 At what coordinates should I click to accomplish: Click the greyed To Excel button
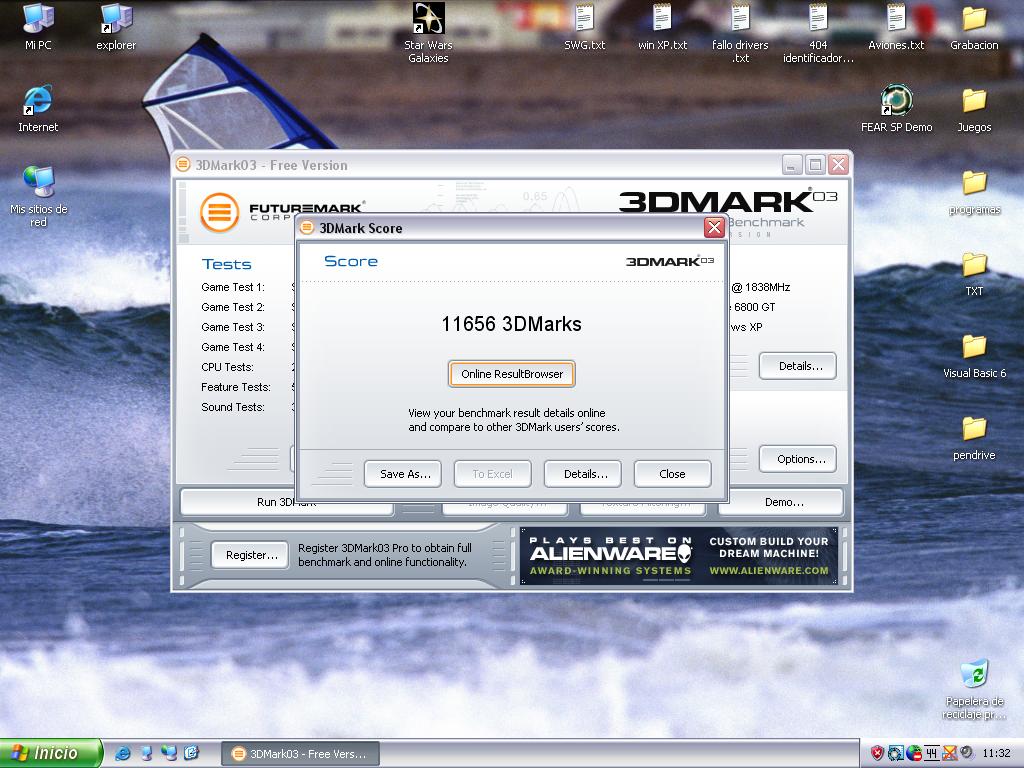click(x=493, y=474)
